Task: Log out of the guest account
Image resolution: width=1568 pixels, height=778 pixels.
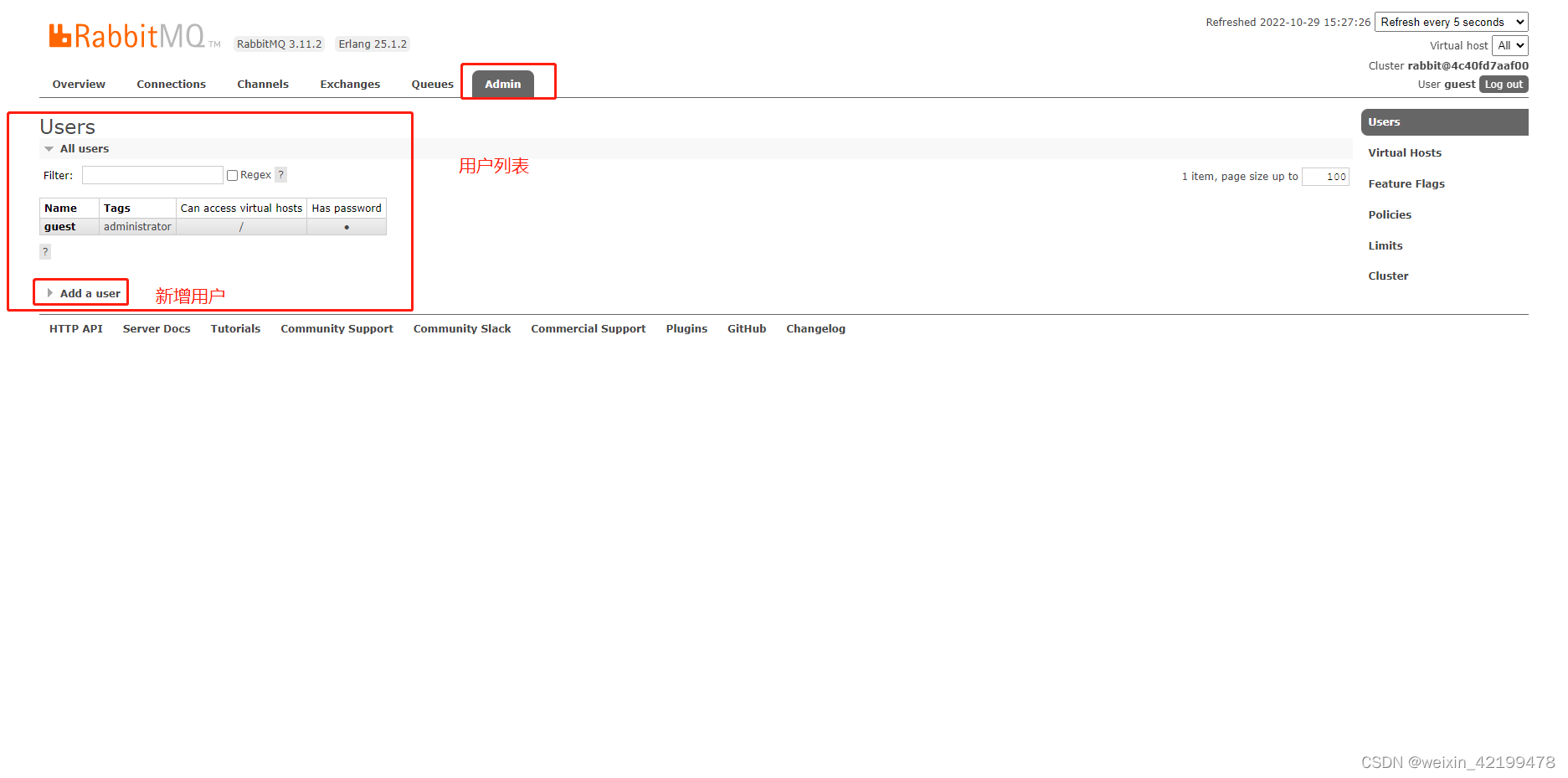Action: [1503, 84]
